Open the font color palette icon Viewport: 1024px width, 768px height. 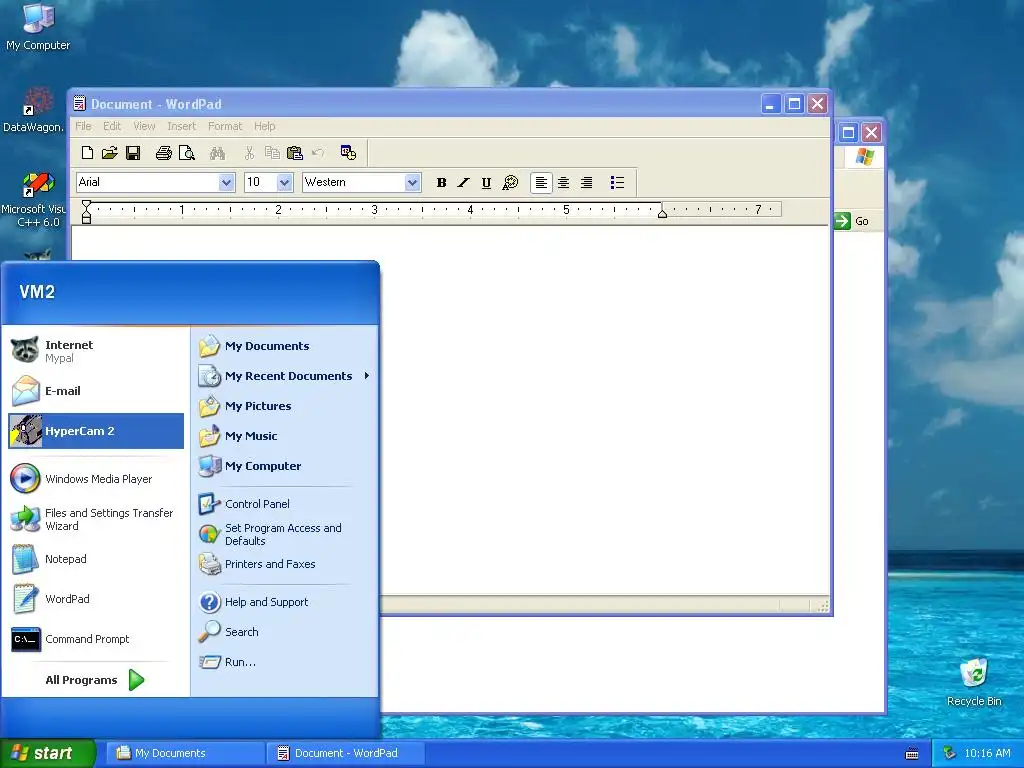point(510,183)
